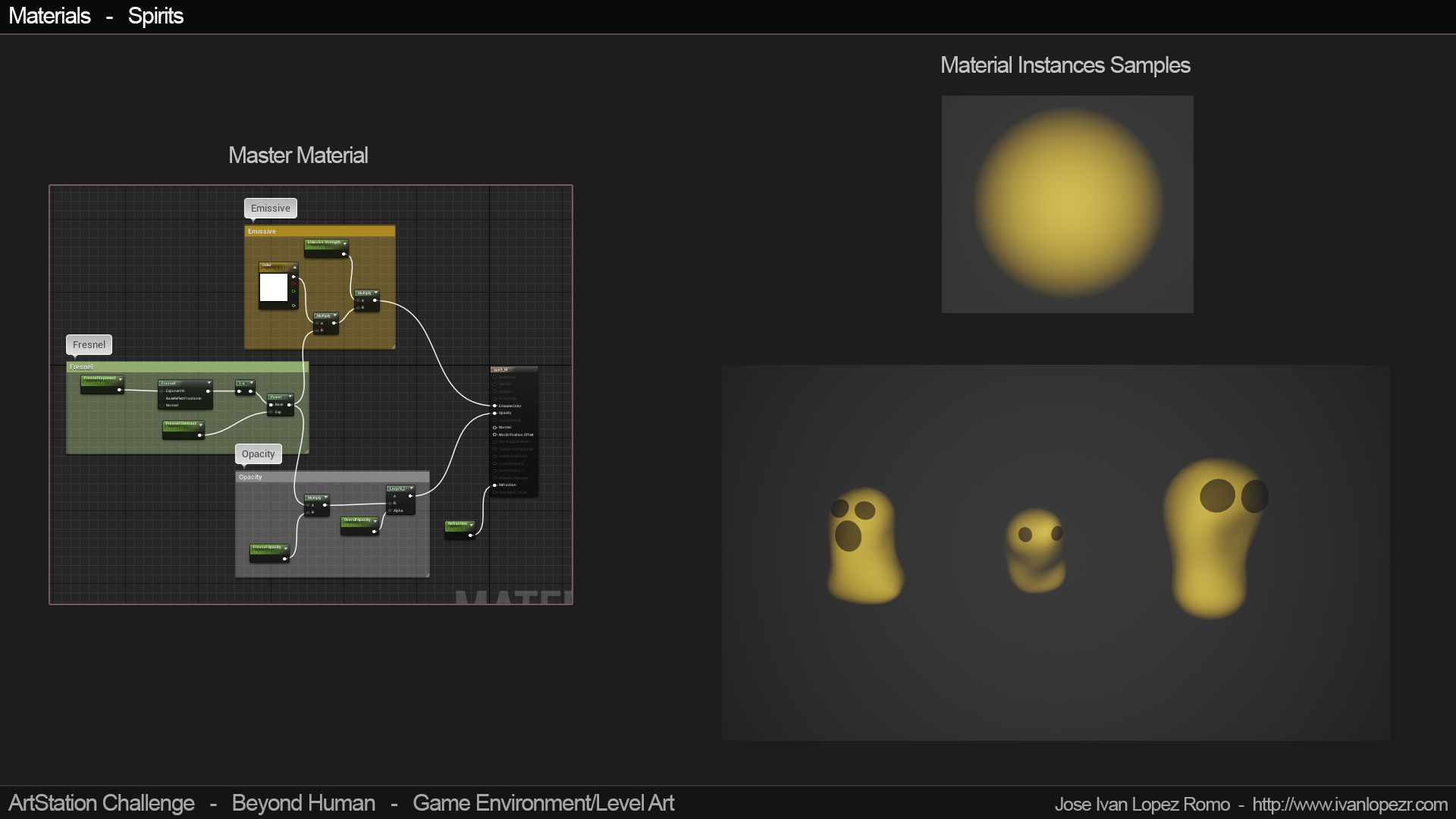Expand the Color node preview arrow
1456x819 pixels.
295,267
